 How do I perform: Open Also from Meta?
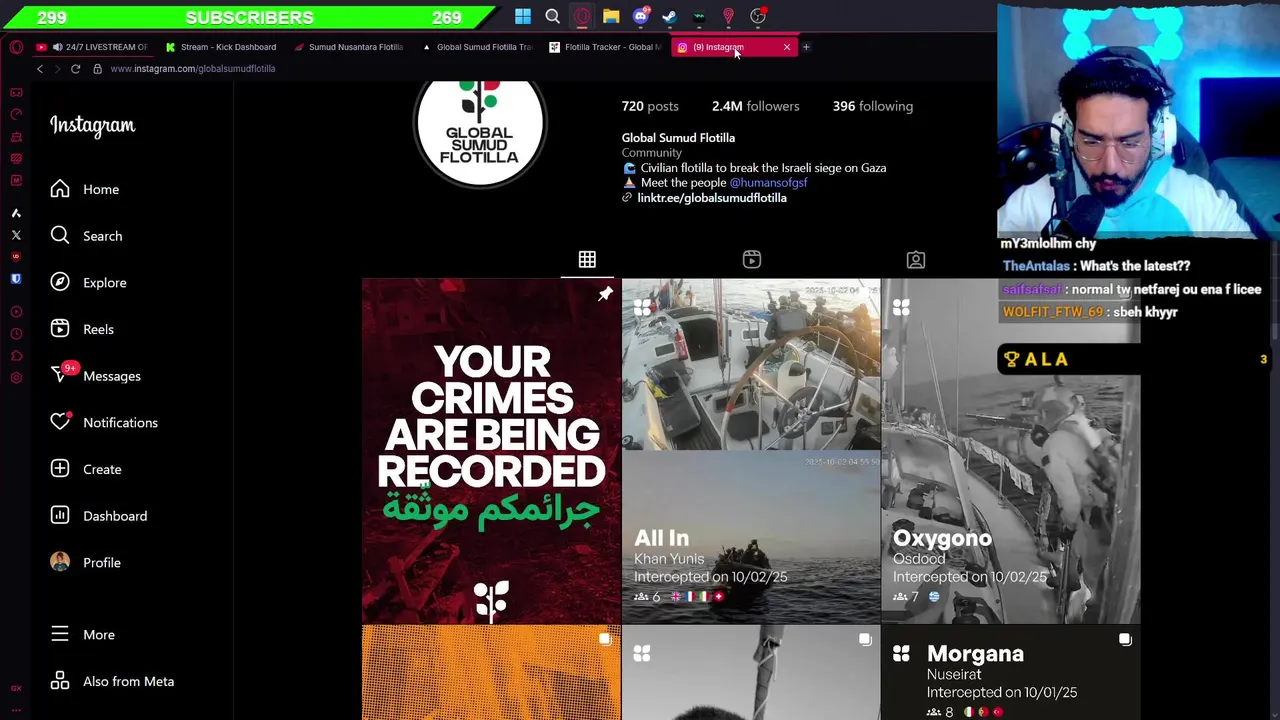point(112,681)
